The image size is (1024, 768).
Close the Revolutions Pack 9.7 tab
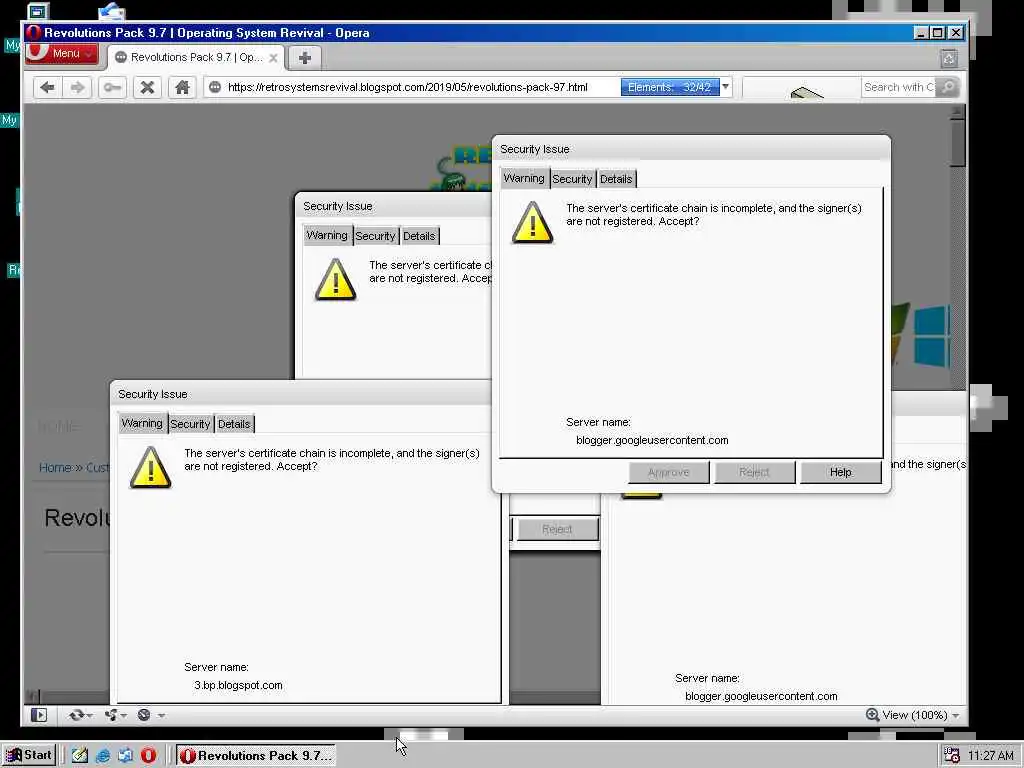tap(273, 58)
